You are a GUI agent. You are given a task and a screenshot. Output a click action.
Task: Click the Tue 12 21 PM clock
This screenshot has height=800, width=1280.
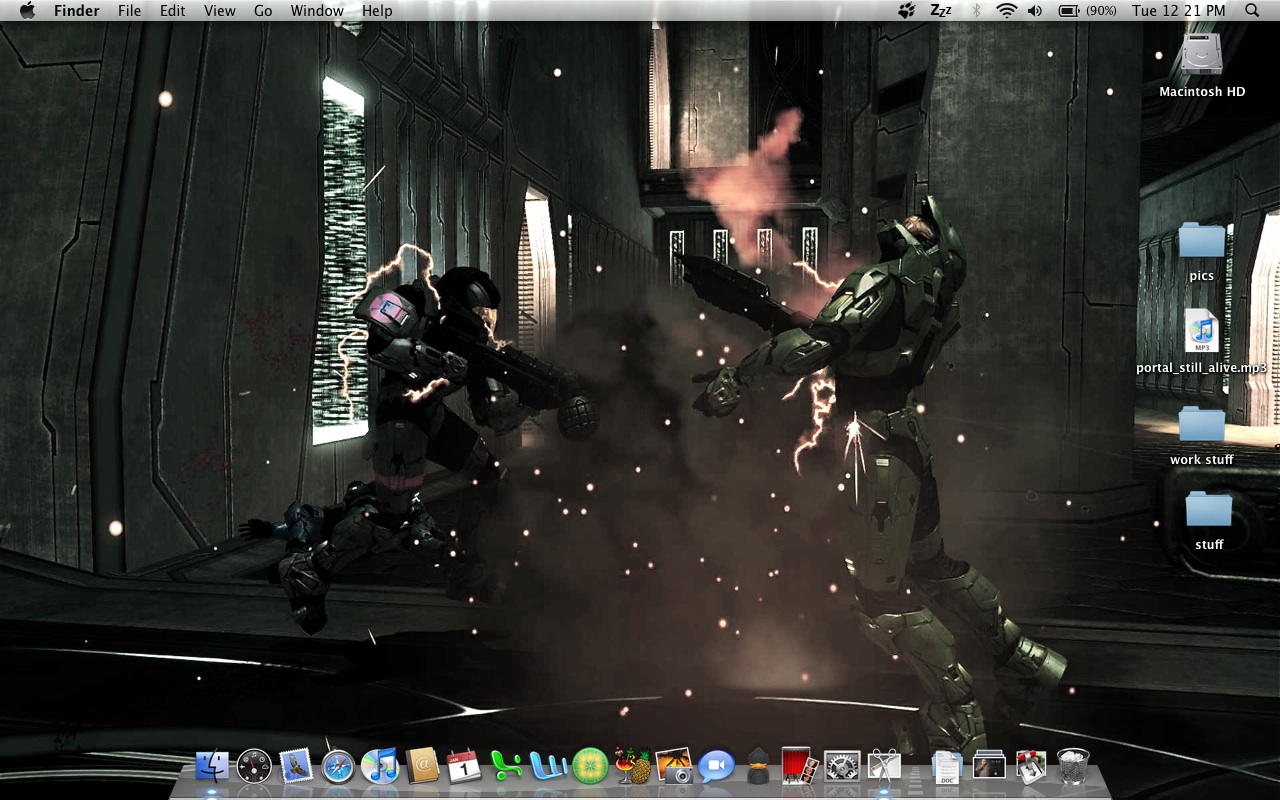point(1179,10)
